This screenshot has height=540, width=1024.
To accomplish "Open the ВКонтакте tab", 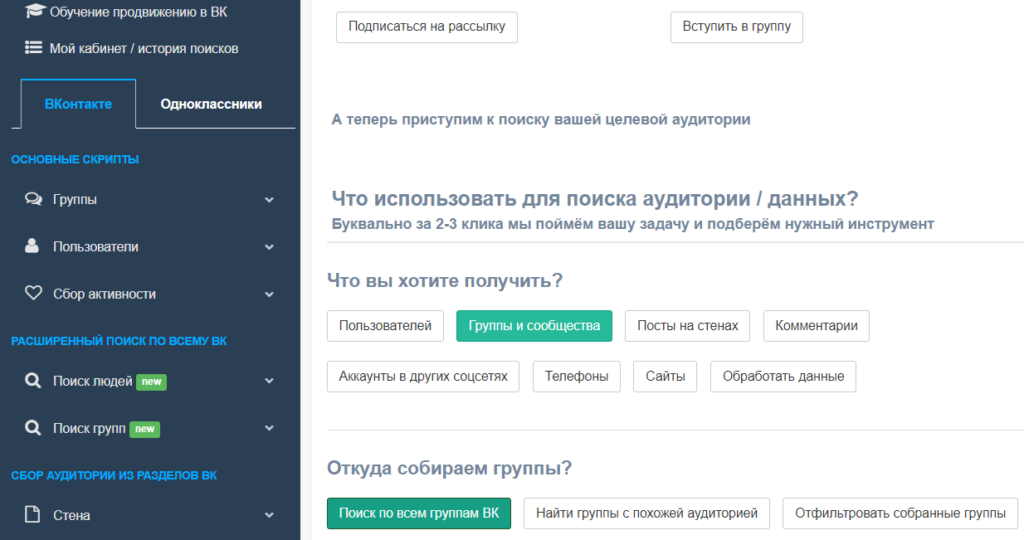I will [x=78, y=104].
